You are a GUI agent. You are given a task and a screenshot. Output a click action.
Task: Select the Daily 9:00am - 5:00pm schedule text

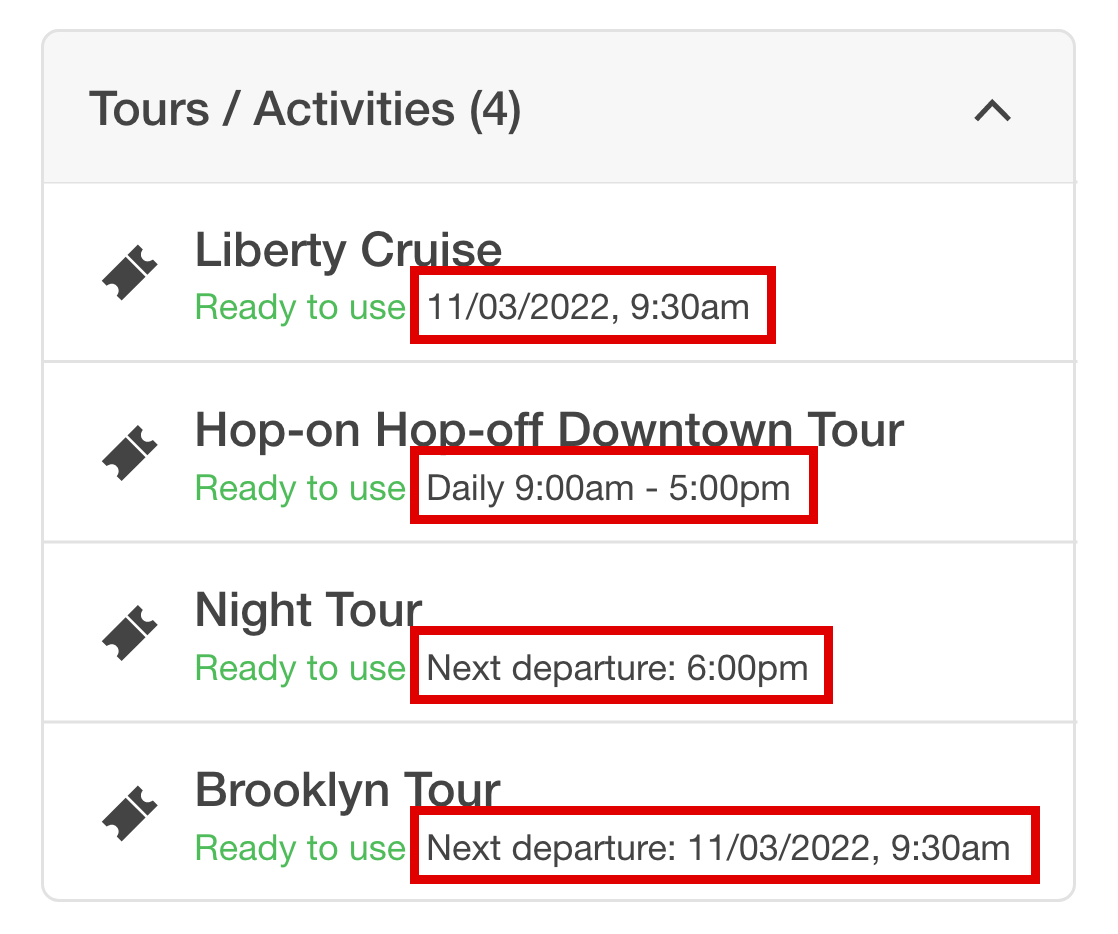(x=608, y=488)
